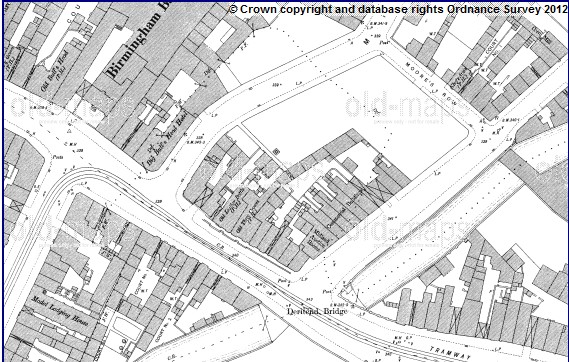Click the Crown copyright Ordnance Survey notice
The height and width of the screenshot is (362, 569).
[397, 9]
